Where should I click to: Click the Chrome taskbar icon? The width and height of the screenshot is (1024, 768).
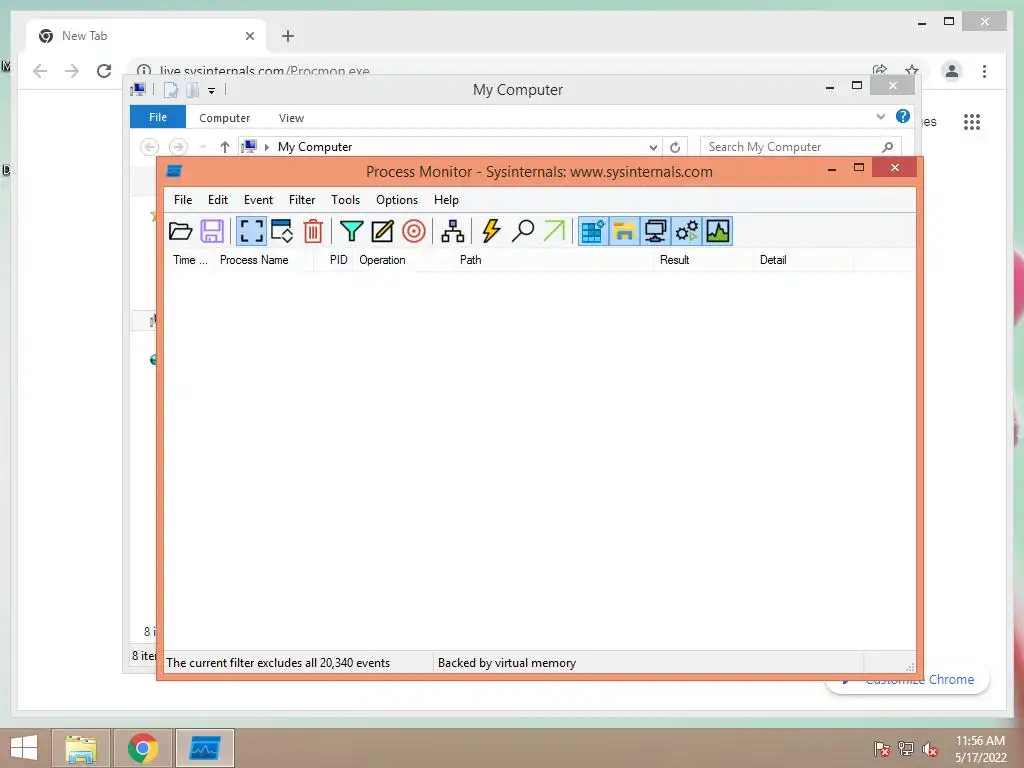143,748
